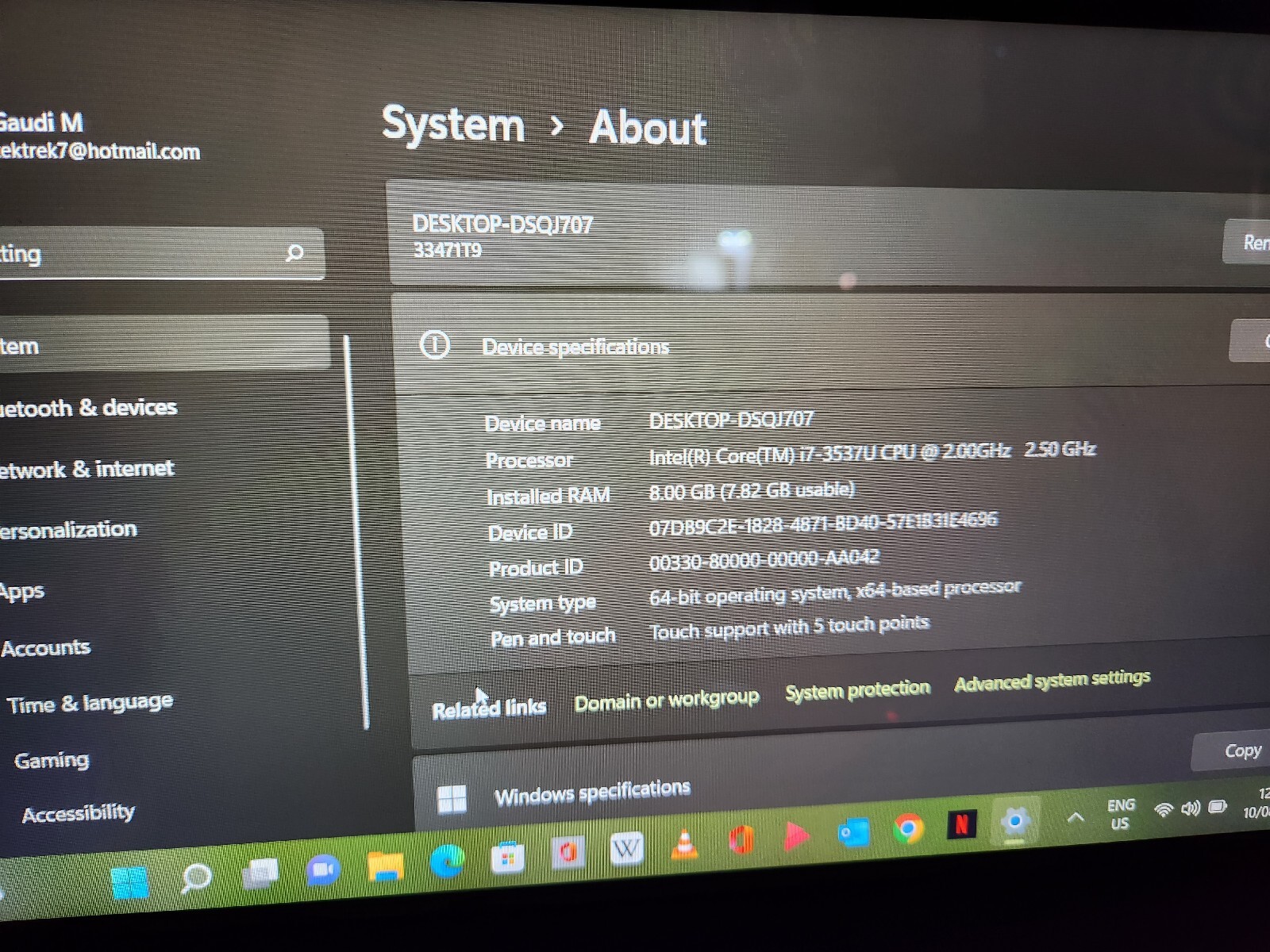Open Wi-Fi network status icon
Screen dimensions: 1270x952
1164,810
